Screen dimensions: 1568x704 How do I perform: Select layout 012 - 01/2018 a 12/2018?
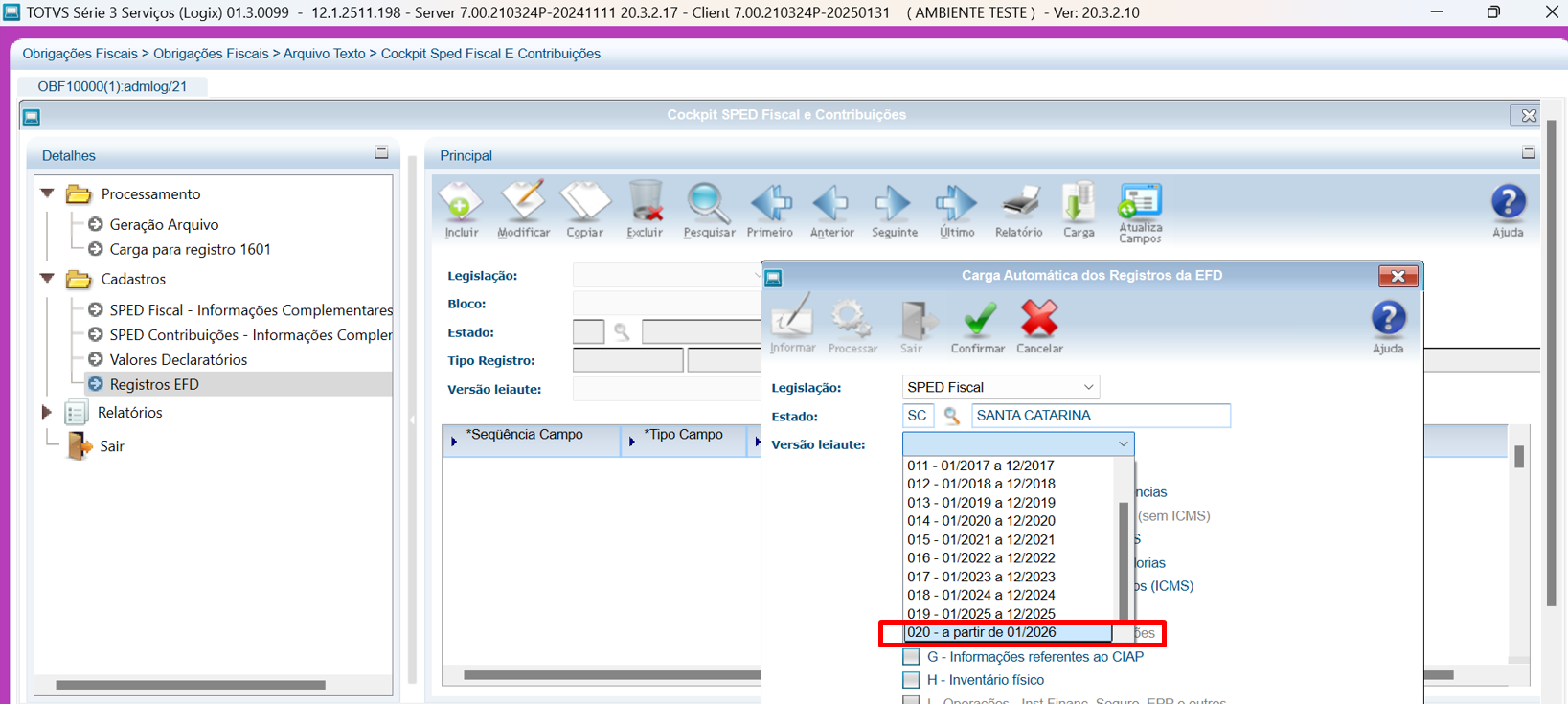[981, 484]
